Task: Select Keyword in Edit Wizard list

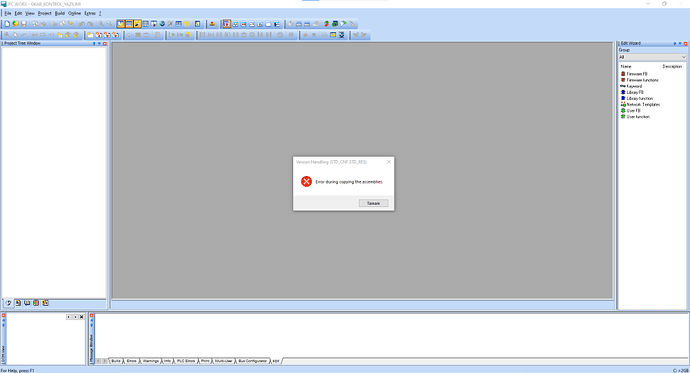Action: click(631, 86)
